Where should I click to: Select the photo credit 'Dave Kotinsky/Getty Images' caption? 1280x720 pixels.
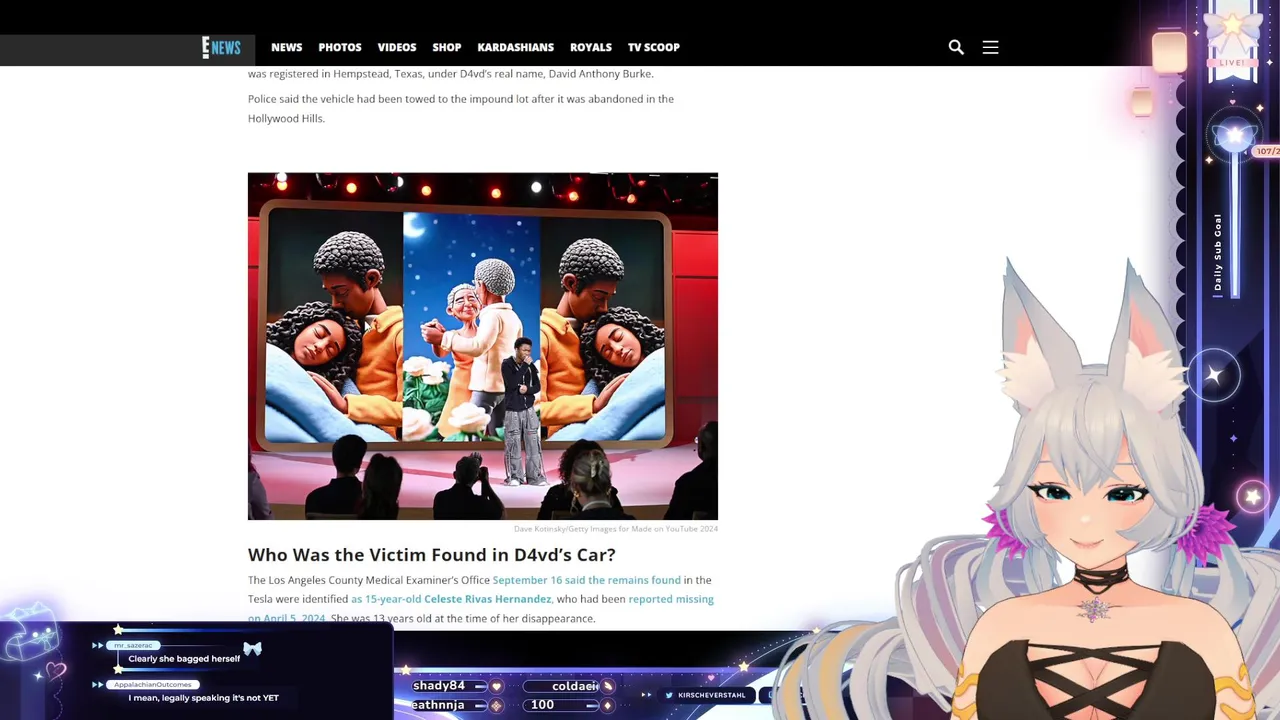click(x=616, y=528)
